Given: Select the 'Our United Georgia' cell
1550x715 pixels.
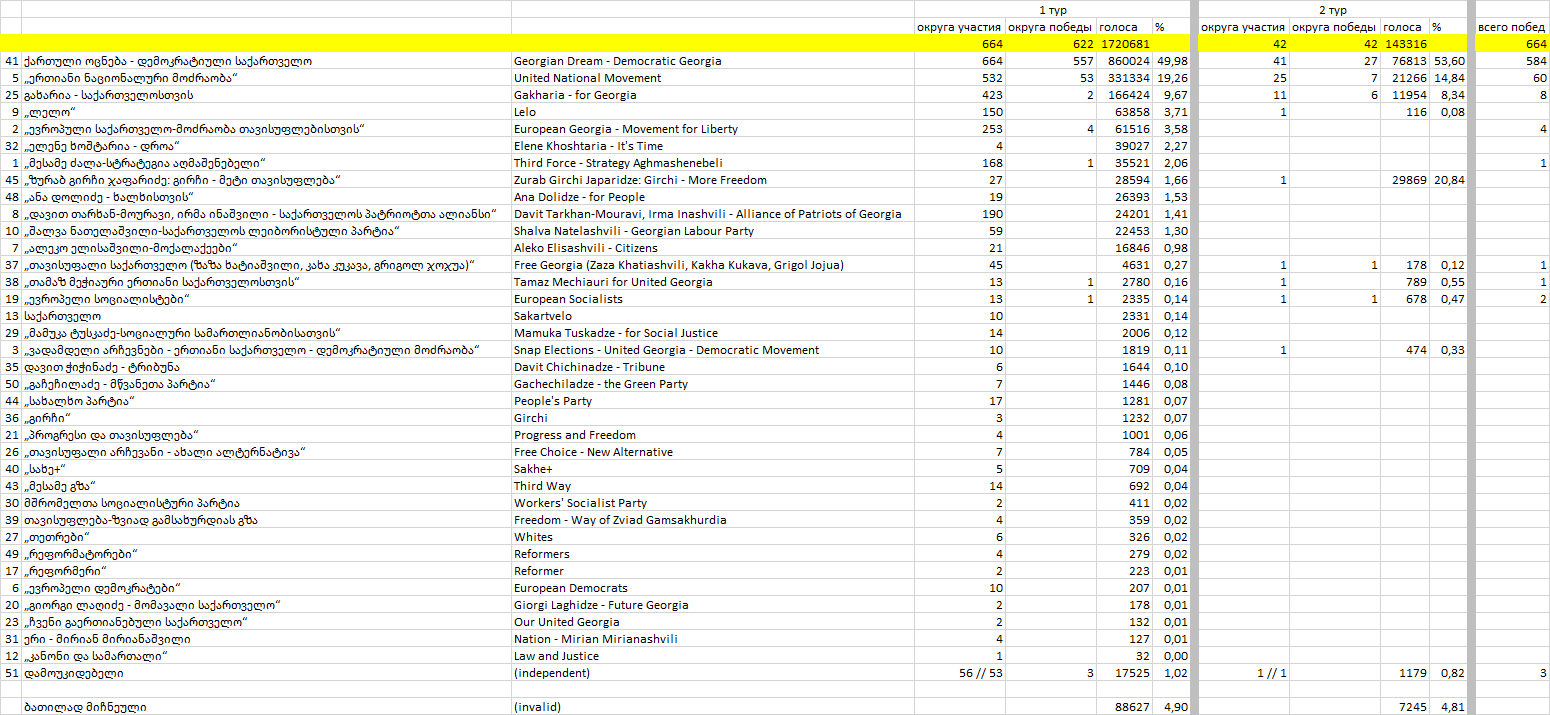Looking at the screenshot, I should click(x=713, y=622).
